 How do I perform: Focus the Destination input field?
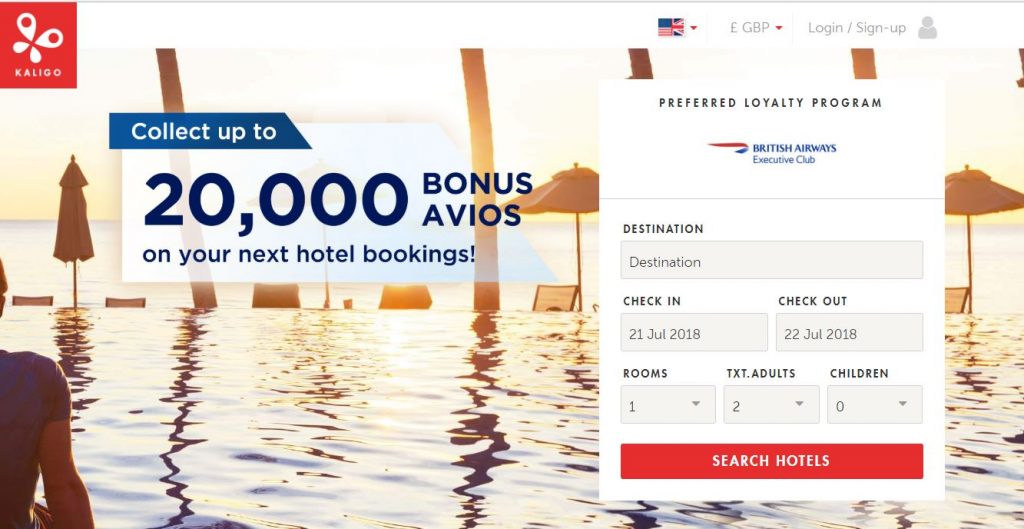pyautogui.click(x=771, y=260)
